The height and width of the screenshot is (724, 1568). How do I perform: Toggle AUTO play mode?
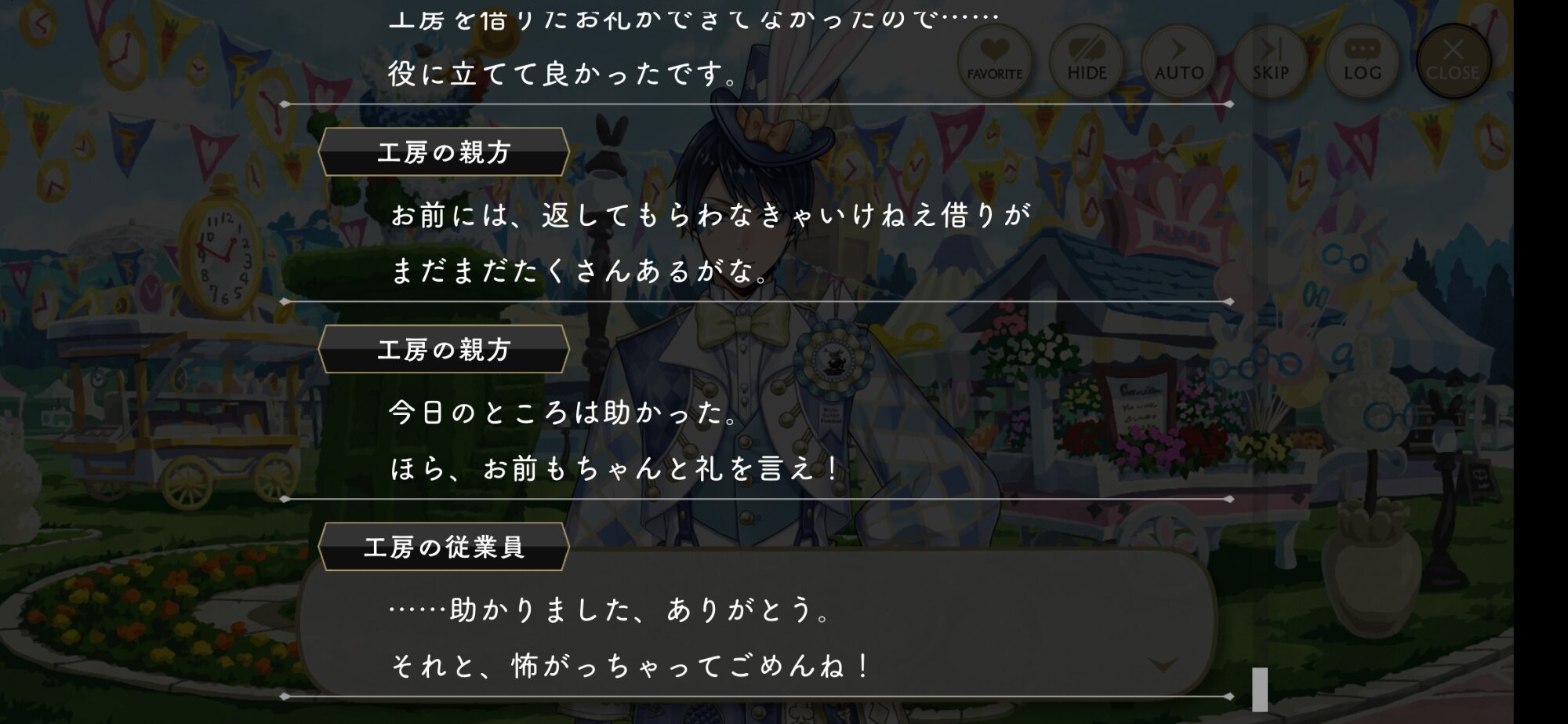pos(1178,61)
